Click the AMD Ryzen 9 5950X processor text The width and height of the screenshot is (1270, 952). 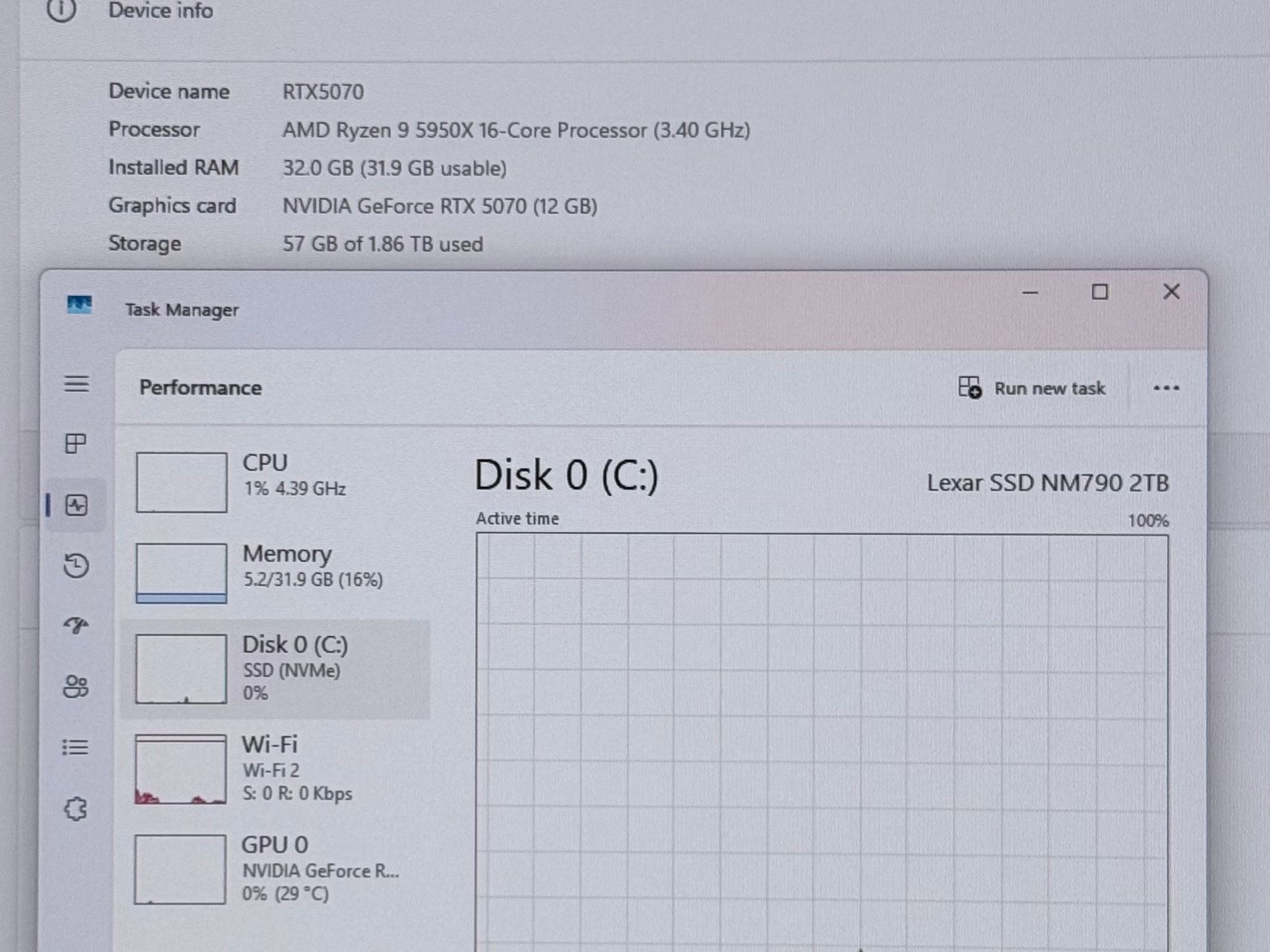(x=516, y=131)
